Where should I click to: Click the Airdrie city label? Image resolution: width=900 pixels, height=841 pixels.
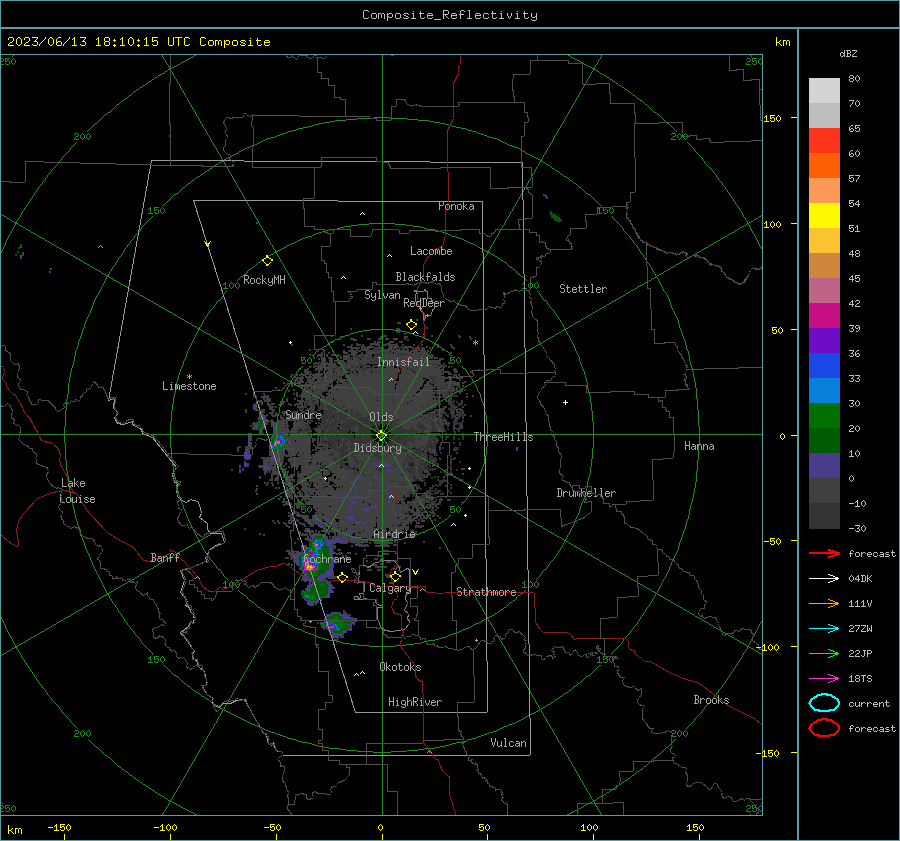coord(394,534)
